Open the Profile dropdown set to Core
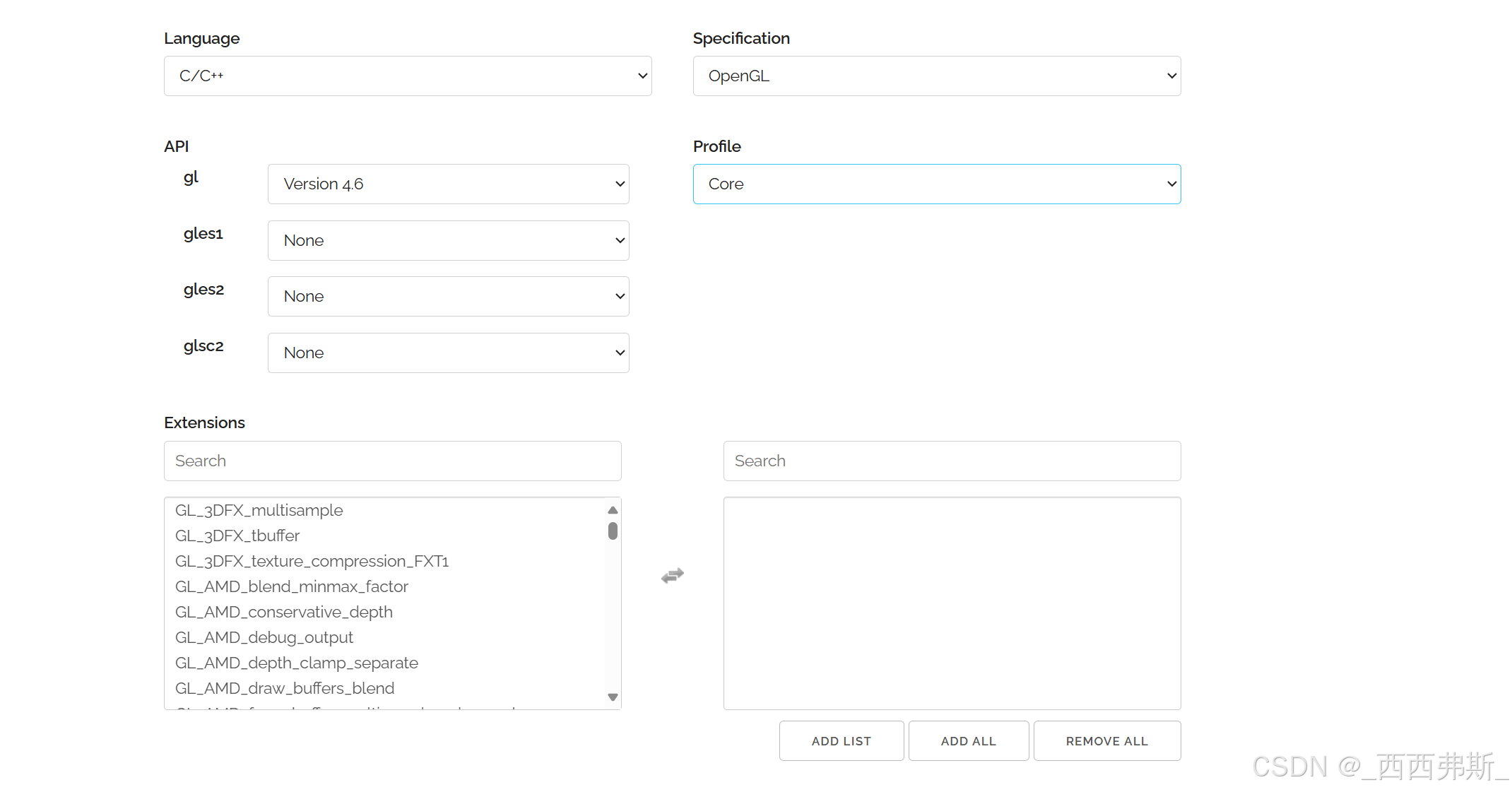Screen dimensions: 1512x792 click(936, 184)
